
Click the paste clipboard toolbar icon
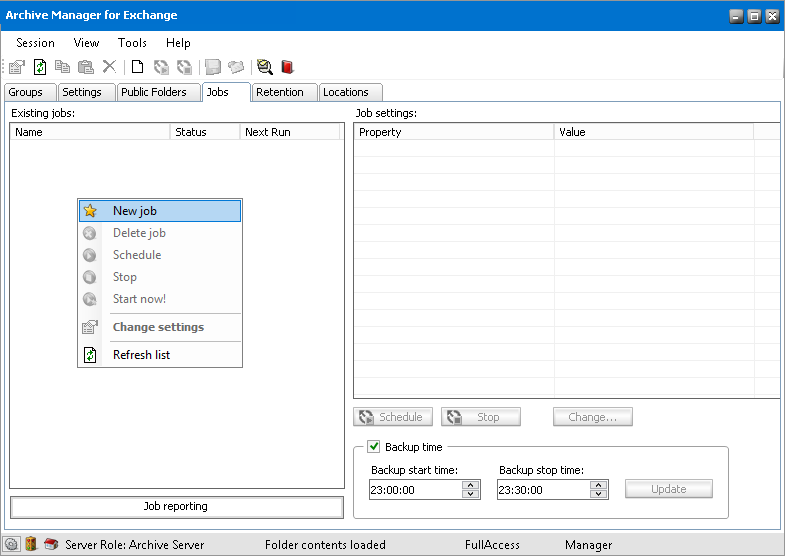[86, 67]
